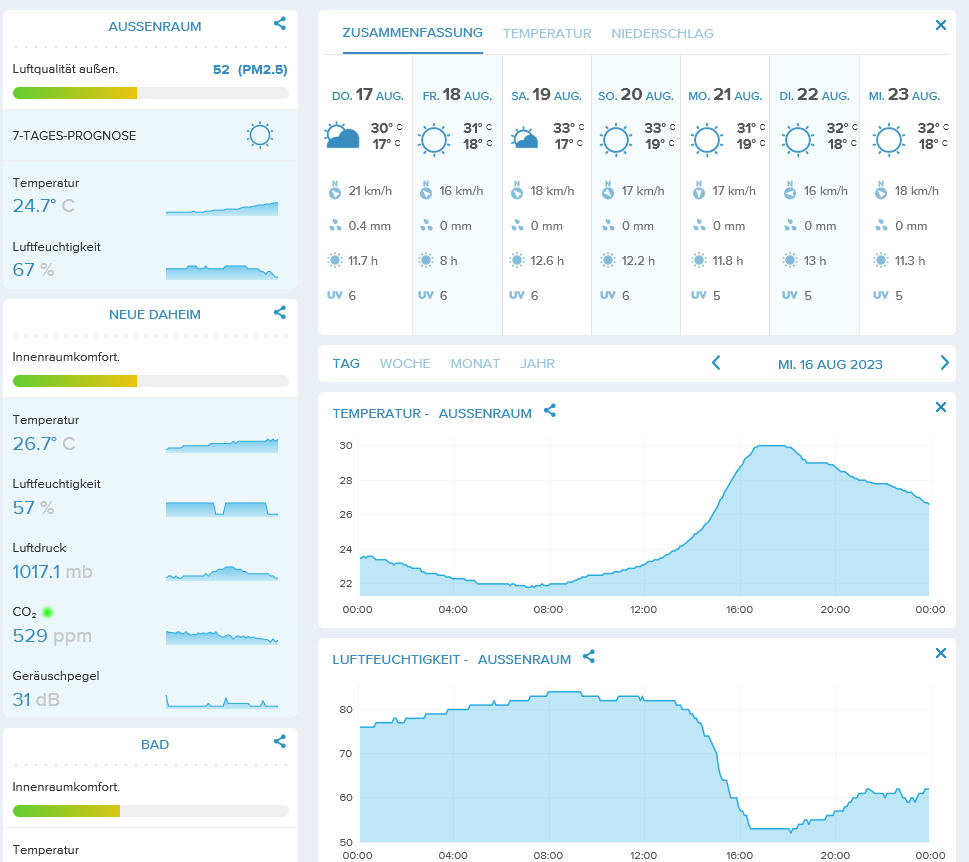This screenshot has height=862, width=969.
Task: Click Bad Innenraumkomfort comfort bar
Action: coord(151,811)
